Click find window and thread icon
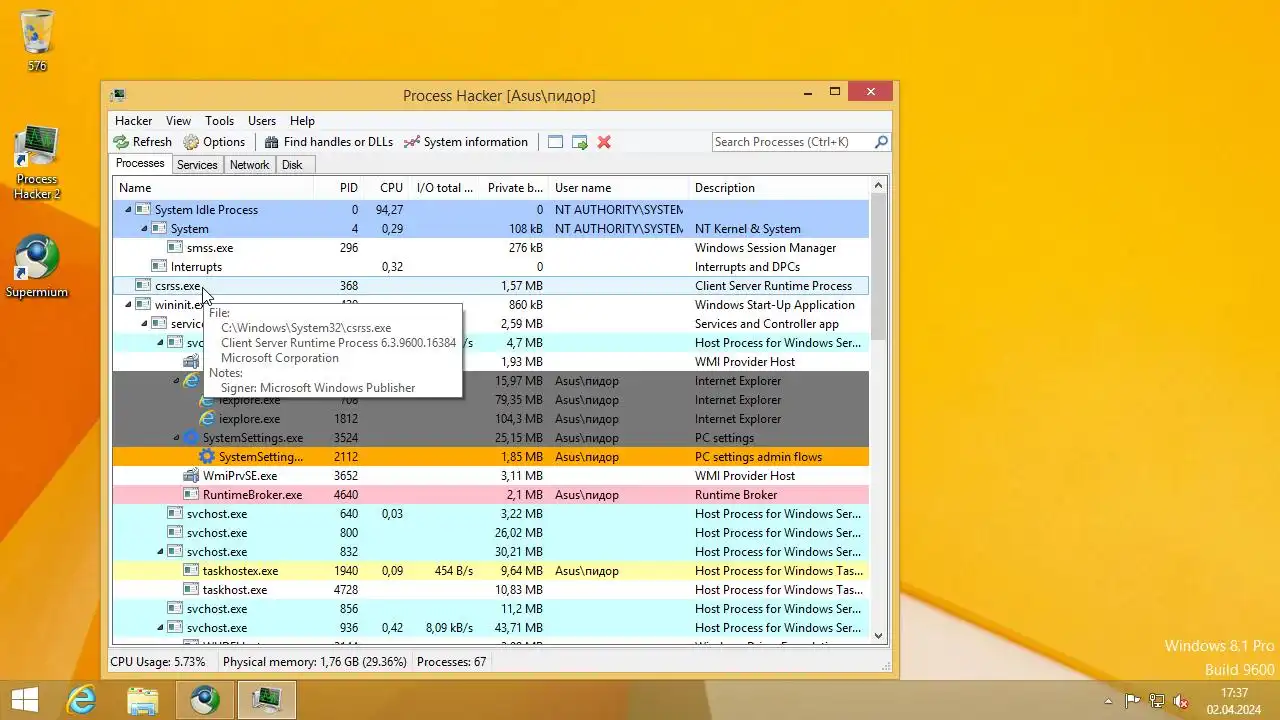 (x=580, y=142)
